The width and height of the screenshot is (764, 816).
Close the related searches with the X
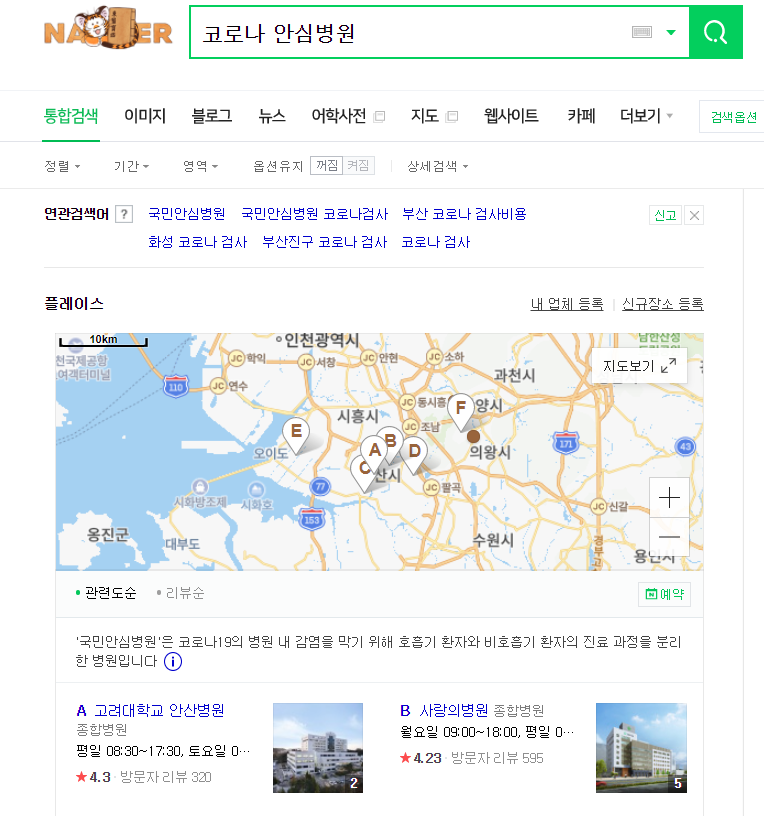694,215
